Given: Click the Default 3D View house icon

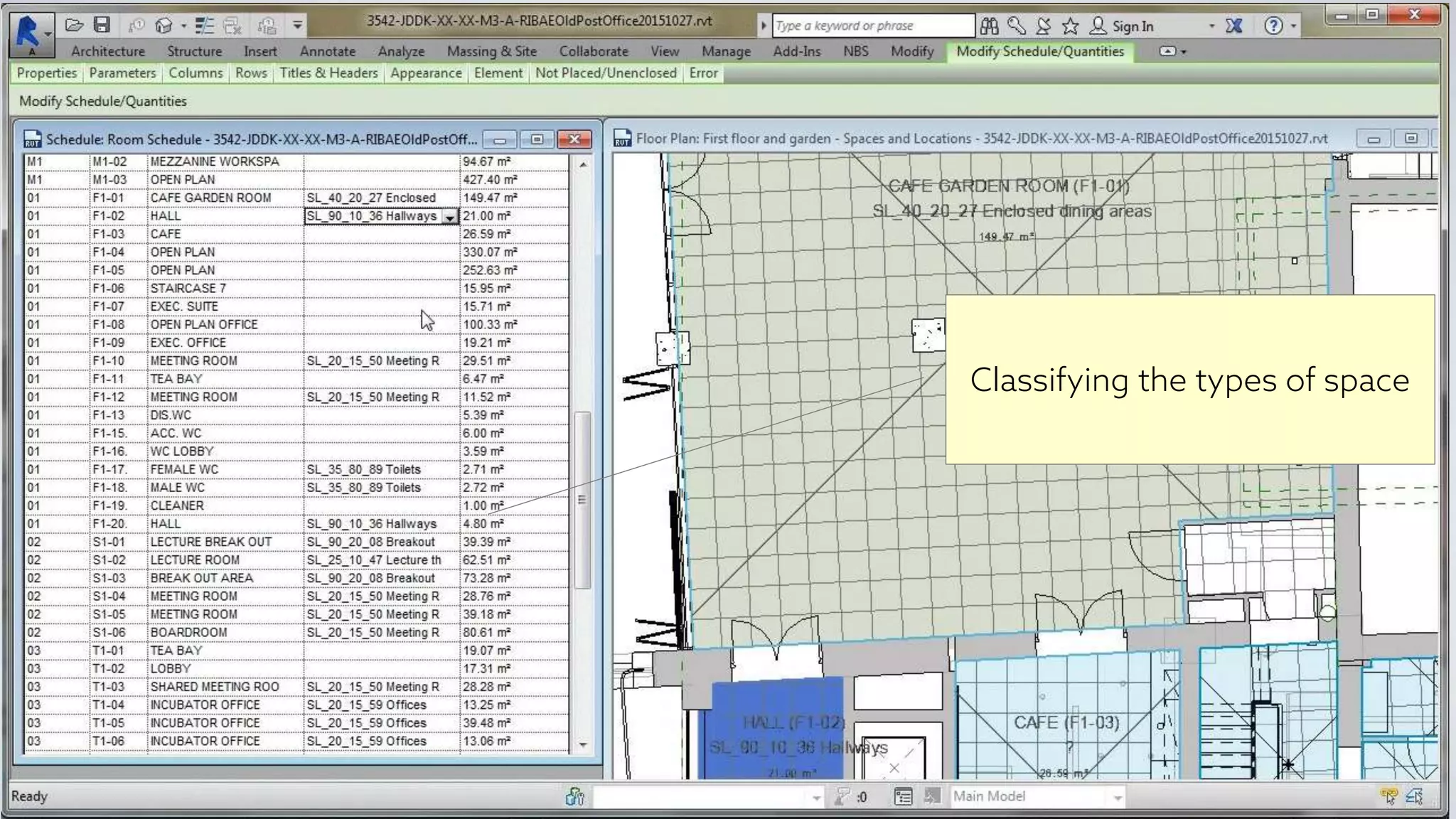Looking at the screenshot, I should (164, 26).
